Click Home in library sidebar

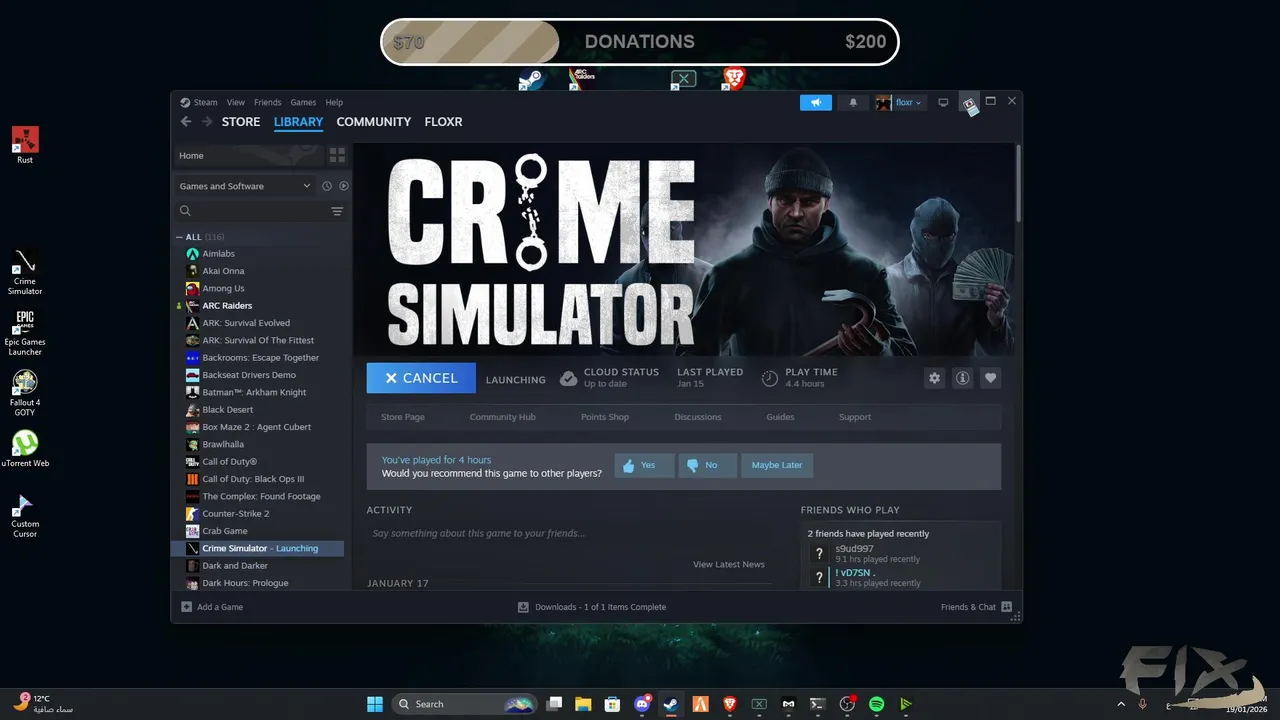coord(248,155)
